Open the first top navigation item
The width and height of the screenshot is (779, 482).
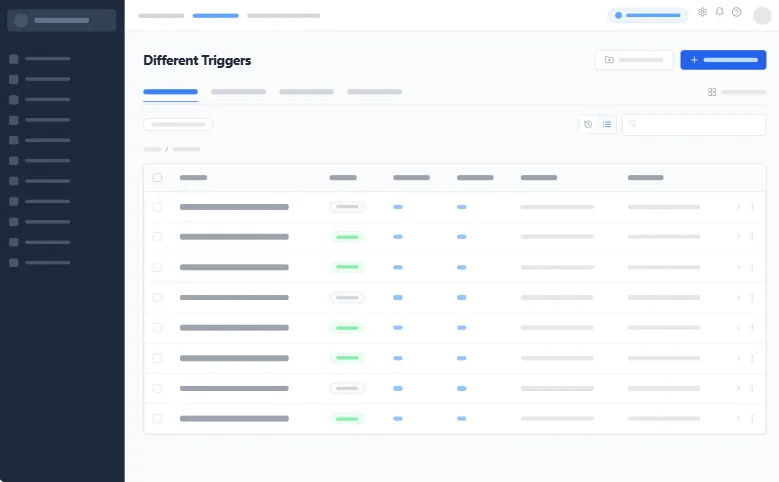click(161, 16)
